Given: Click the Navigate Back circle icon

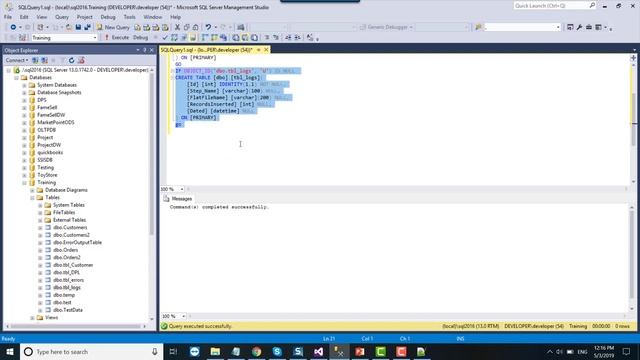Looking at the screenshot, I should click(x=13, y=27).
